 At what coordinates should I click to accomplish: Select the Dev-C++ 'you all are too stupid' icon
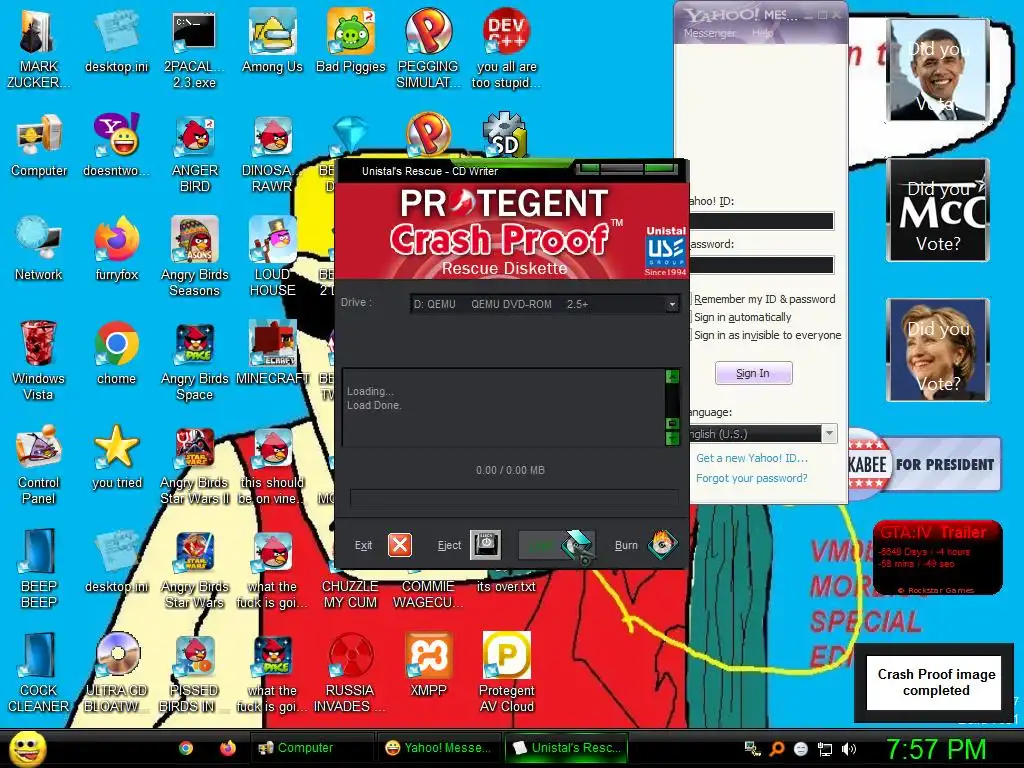tap(506, 49)
